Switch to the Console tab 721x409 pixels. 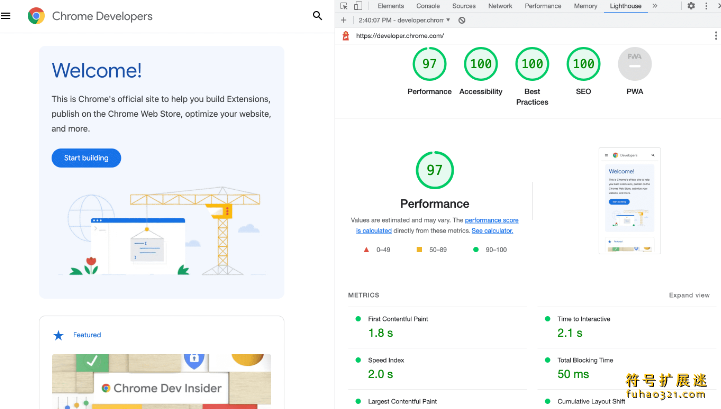tap(428, 6)
